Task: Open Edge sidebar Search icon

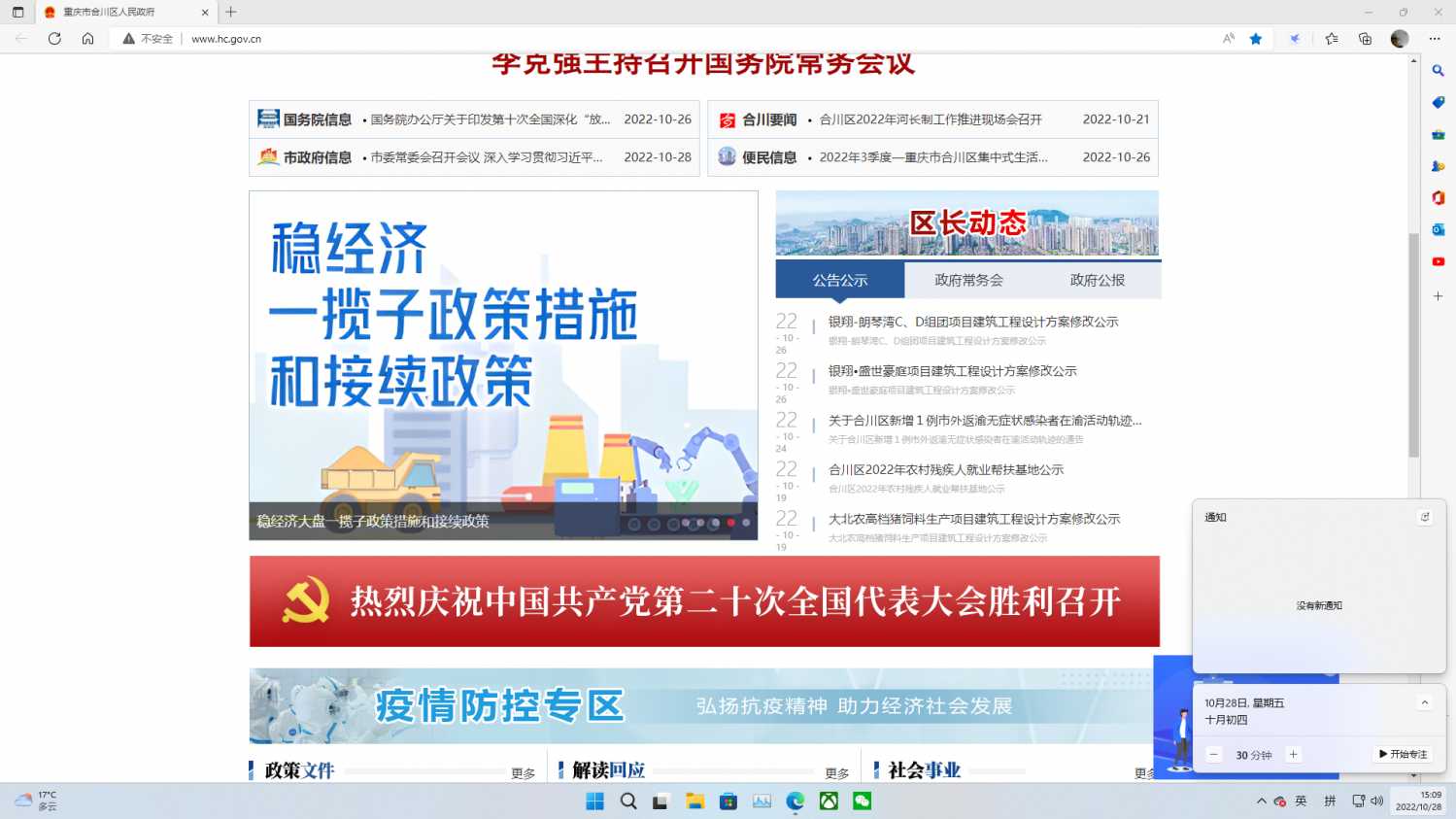Action: pyautogui.click(x=1438, y=71)
